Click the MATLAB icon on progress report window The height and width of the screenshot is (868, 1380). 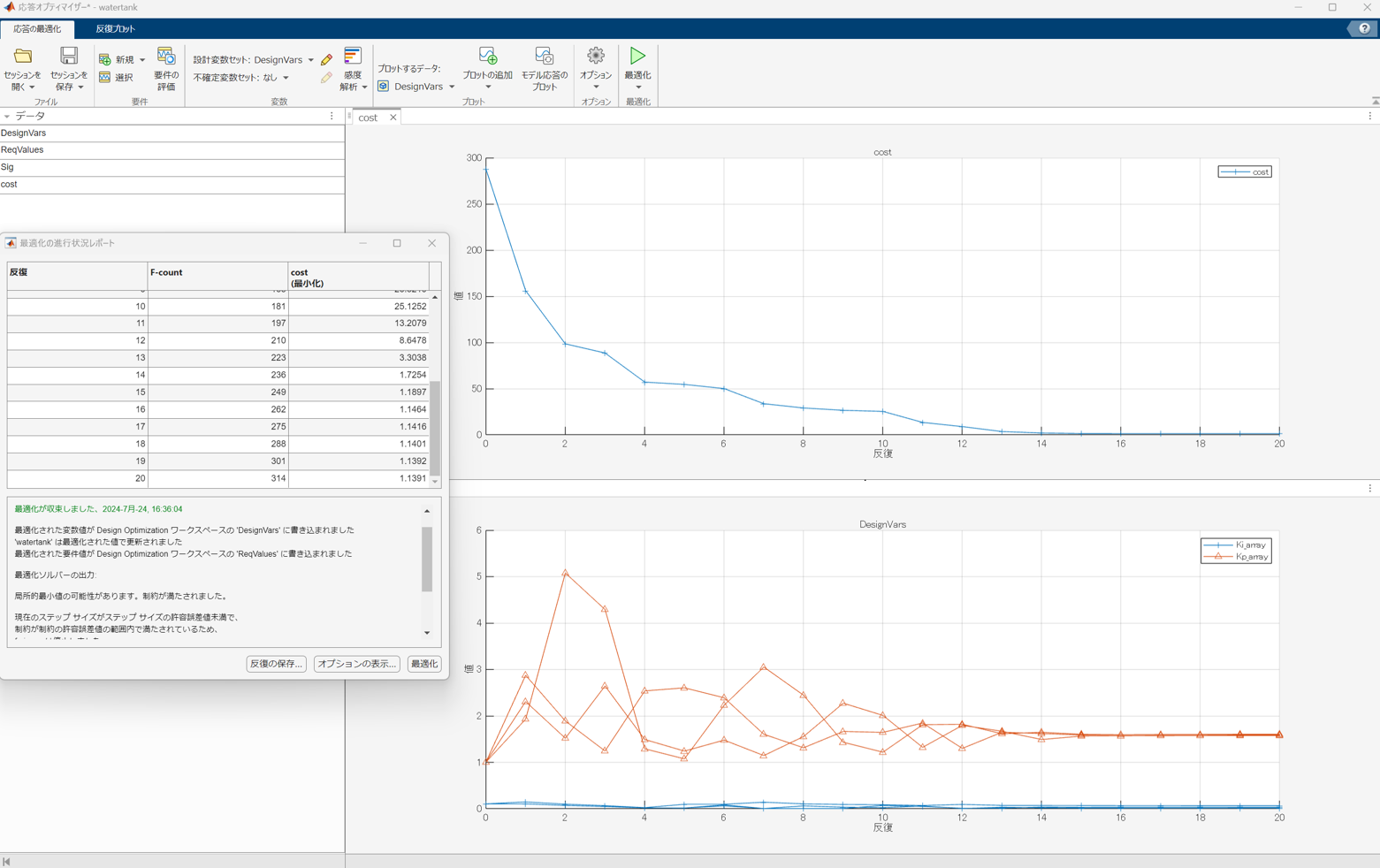[x=11, y=243]
